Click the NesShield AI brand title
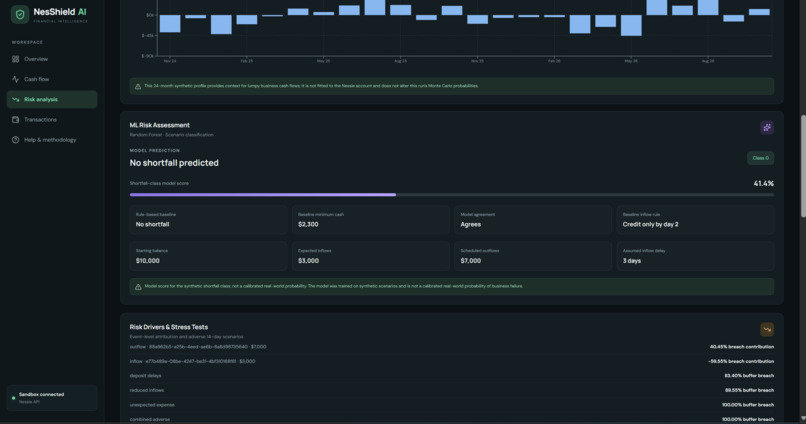 pyautogui.click(x=60, y=12)
